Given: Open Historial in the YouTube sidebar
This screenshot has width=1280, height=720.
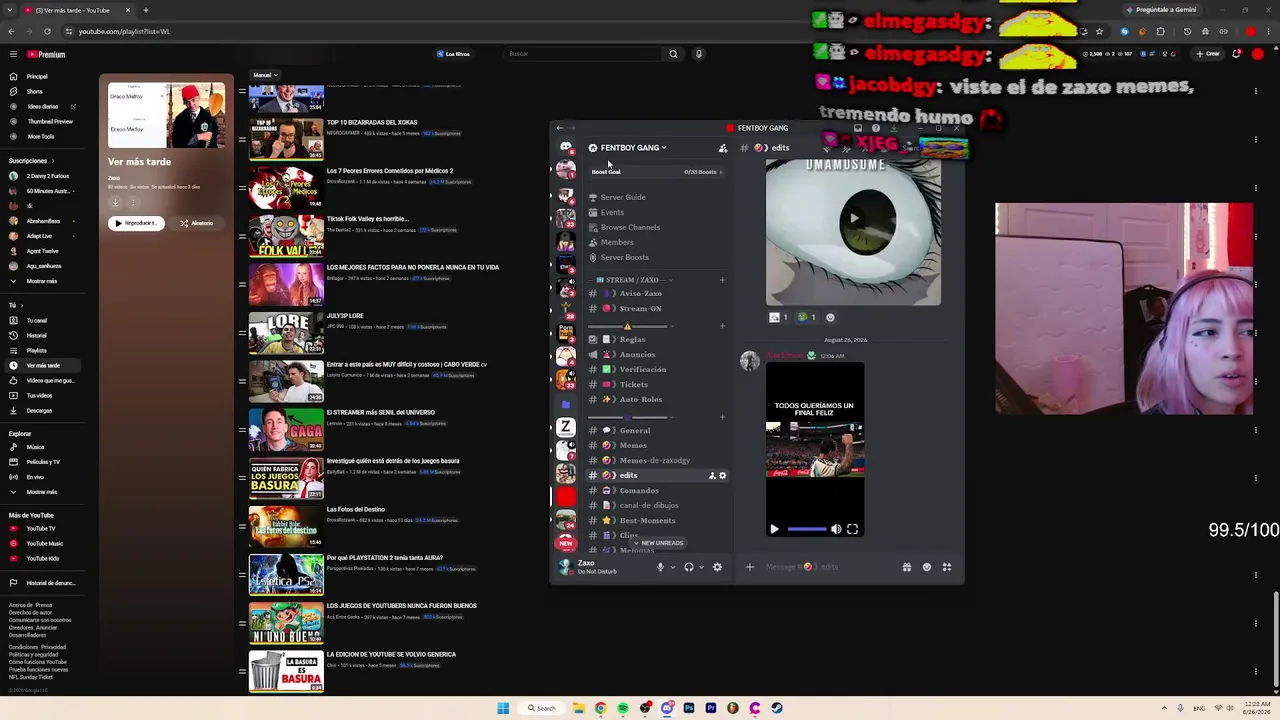Looking at the screenshot, I should 37,335.
